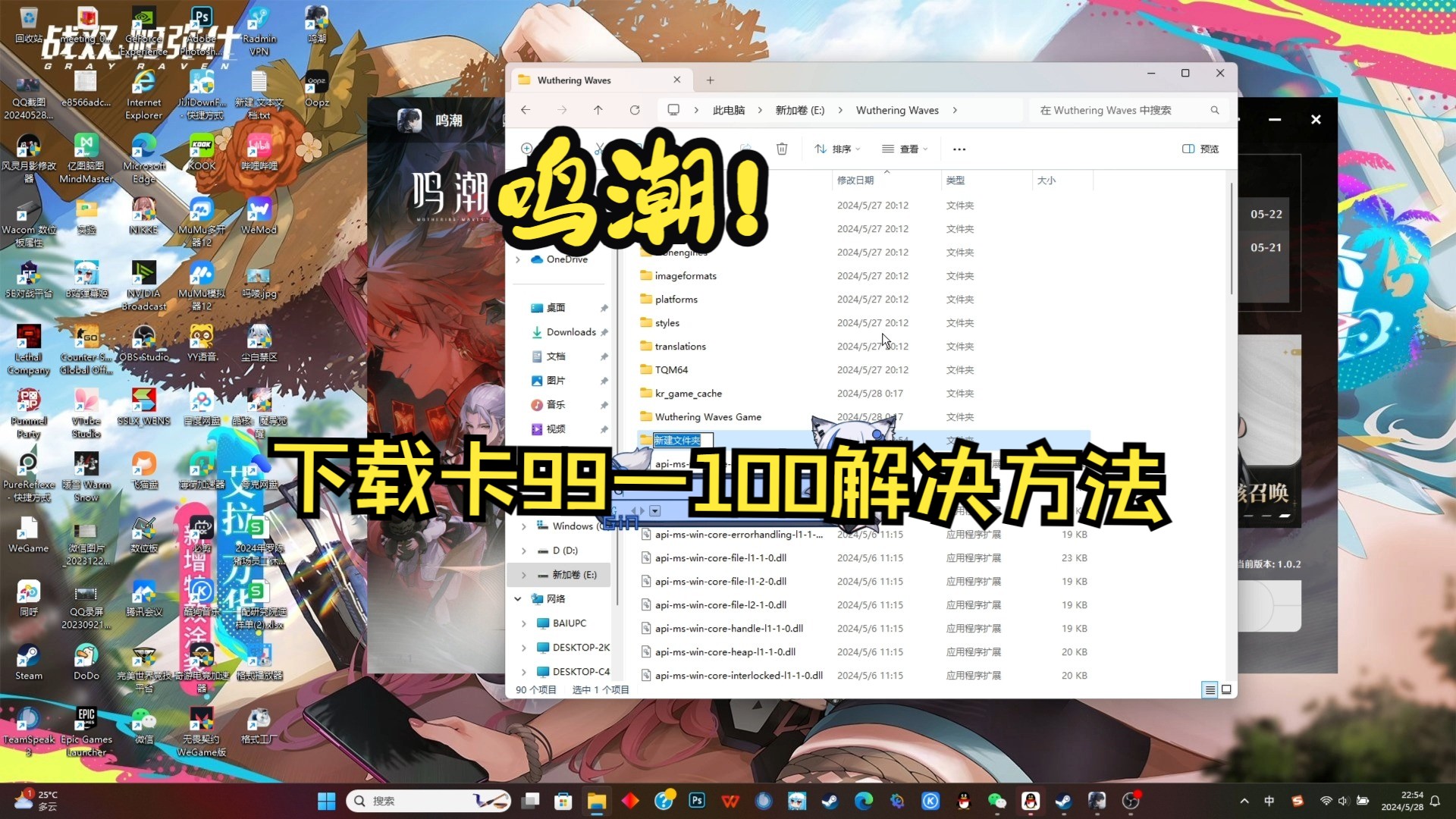This screenshot has width=1456, height=819.
Task: Sort by 类型 column header
Action: [x=986, y=180]
